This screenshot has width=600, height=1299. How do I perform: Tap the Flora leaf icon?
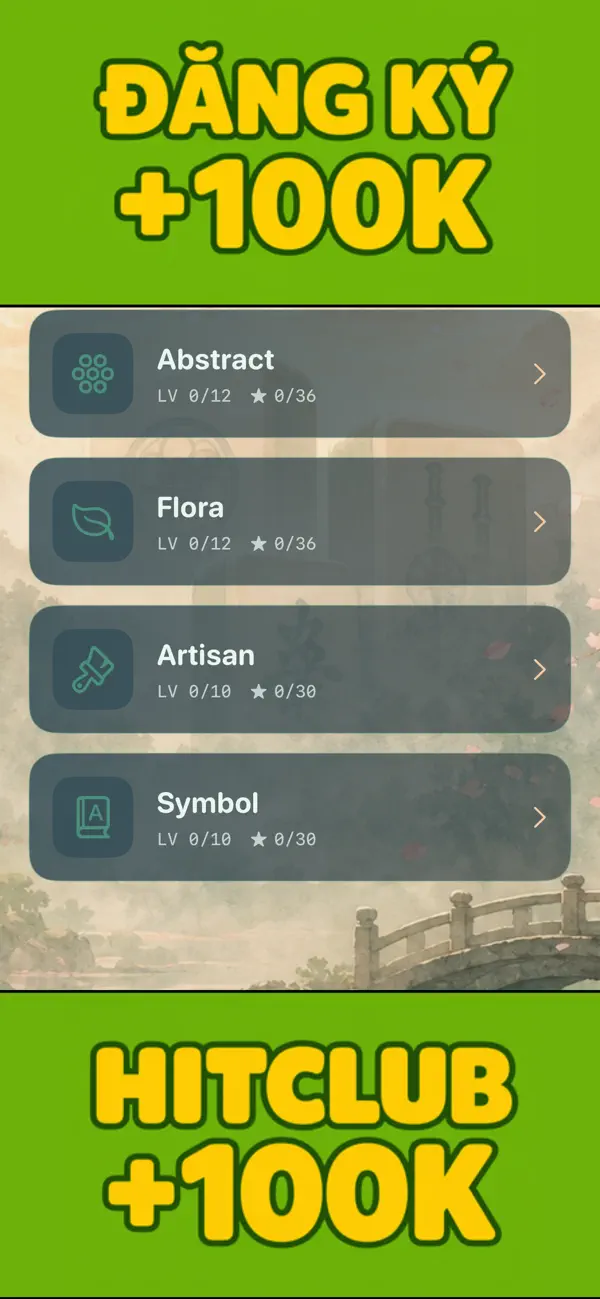coord(93,521)
